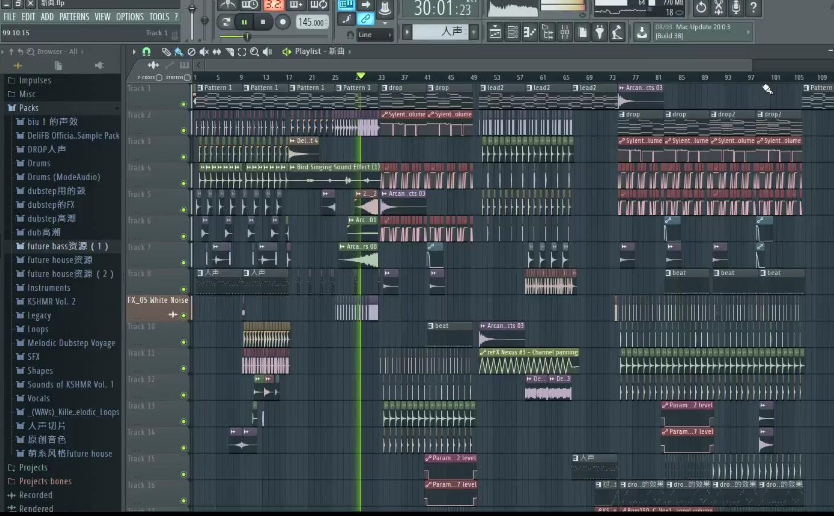834x516 pixels.
Task: Open the plugin picker plug icon
Action: pos(599,33)
